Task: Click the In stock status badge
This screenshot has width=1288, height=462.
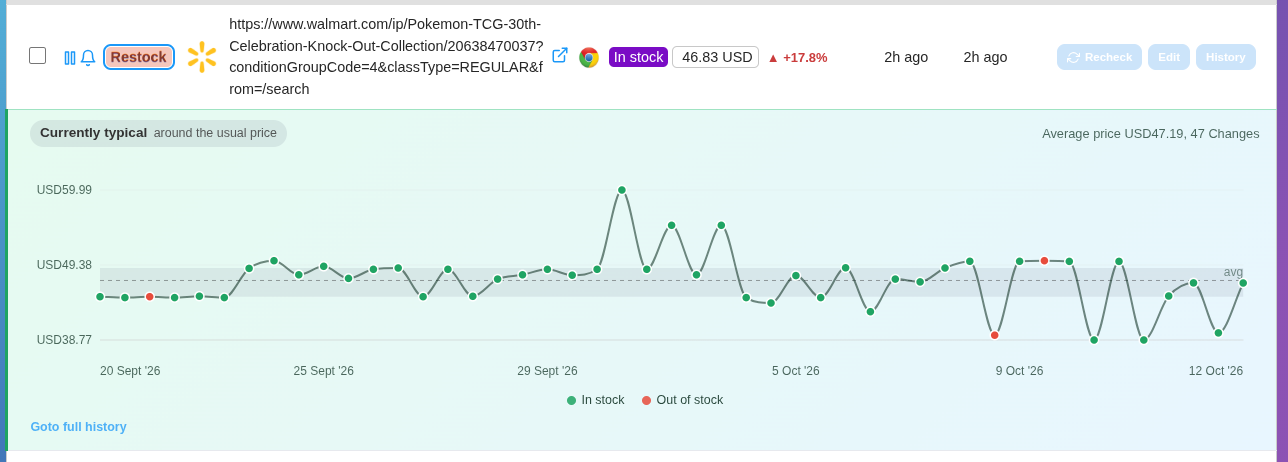Action: click(638, 57)
